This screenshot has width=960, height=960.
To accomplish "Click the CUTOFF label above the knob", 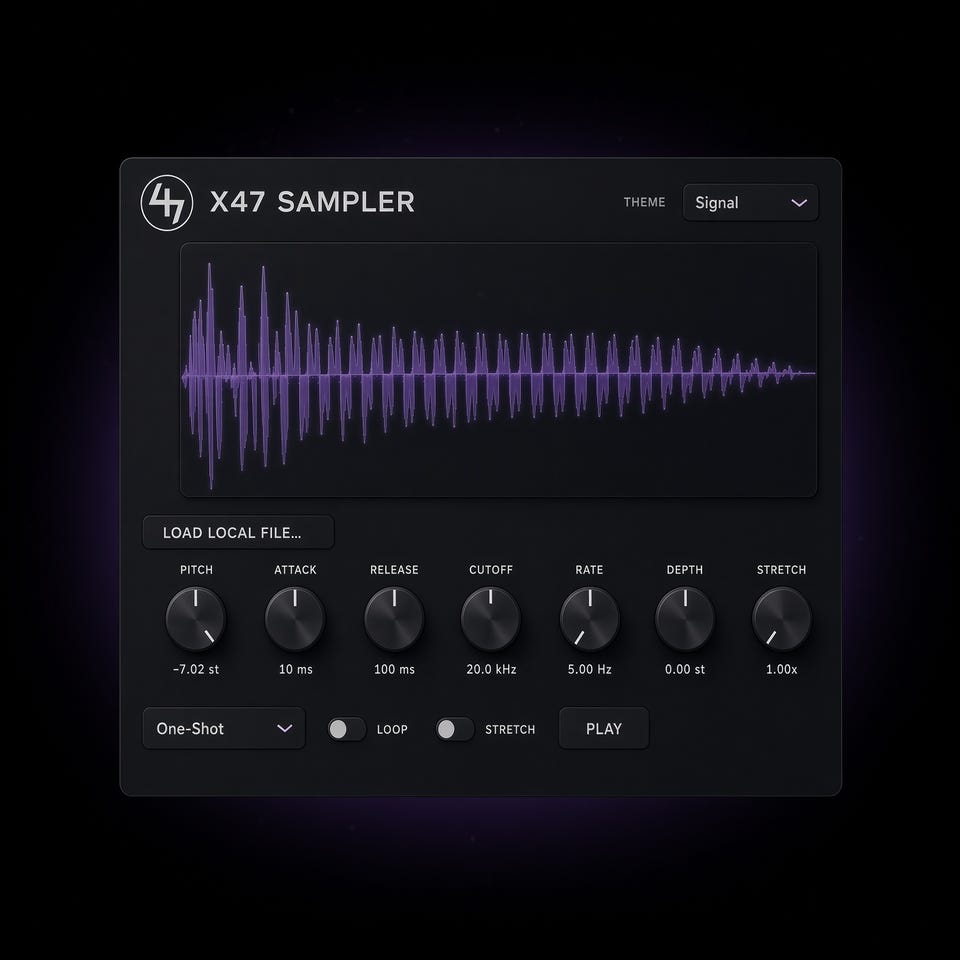I will pos(491,569).
